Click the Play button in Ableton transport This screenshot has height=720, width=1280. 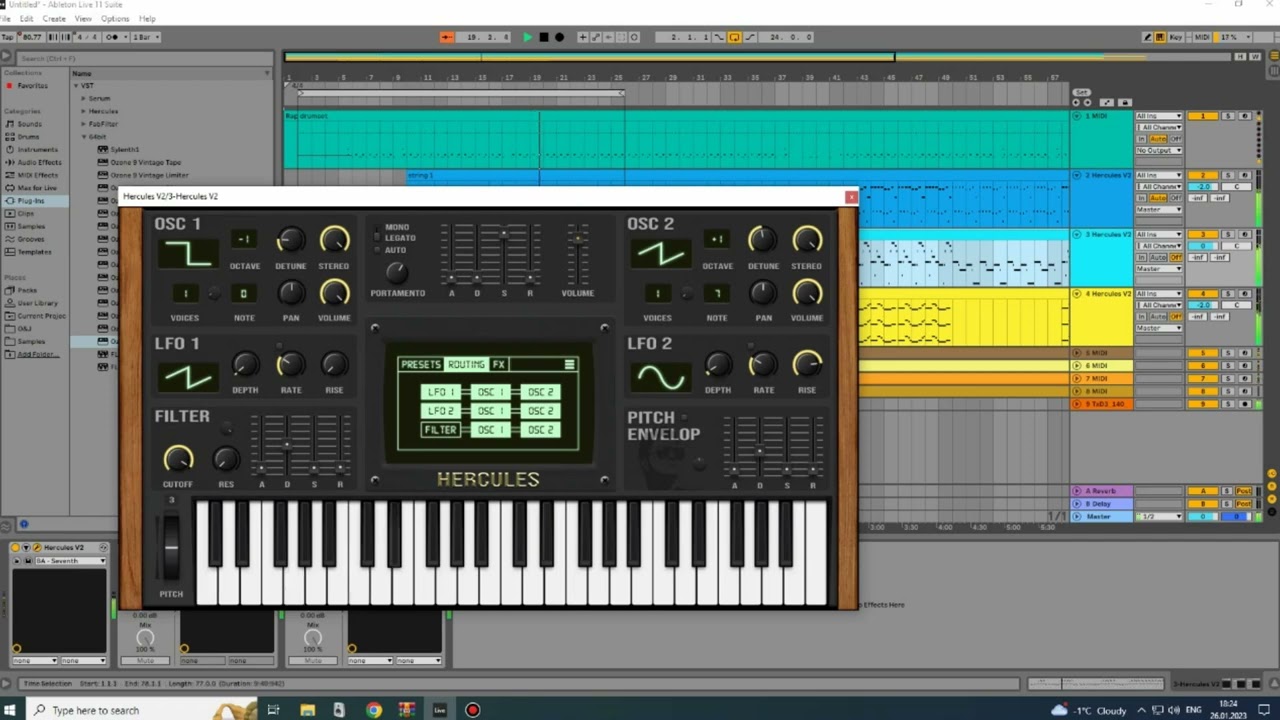tap(527, 37)
